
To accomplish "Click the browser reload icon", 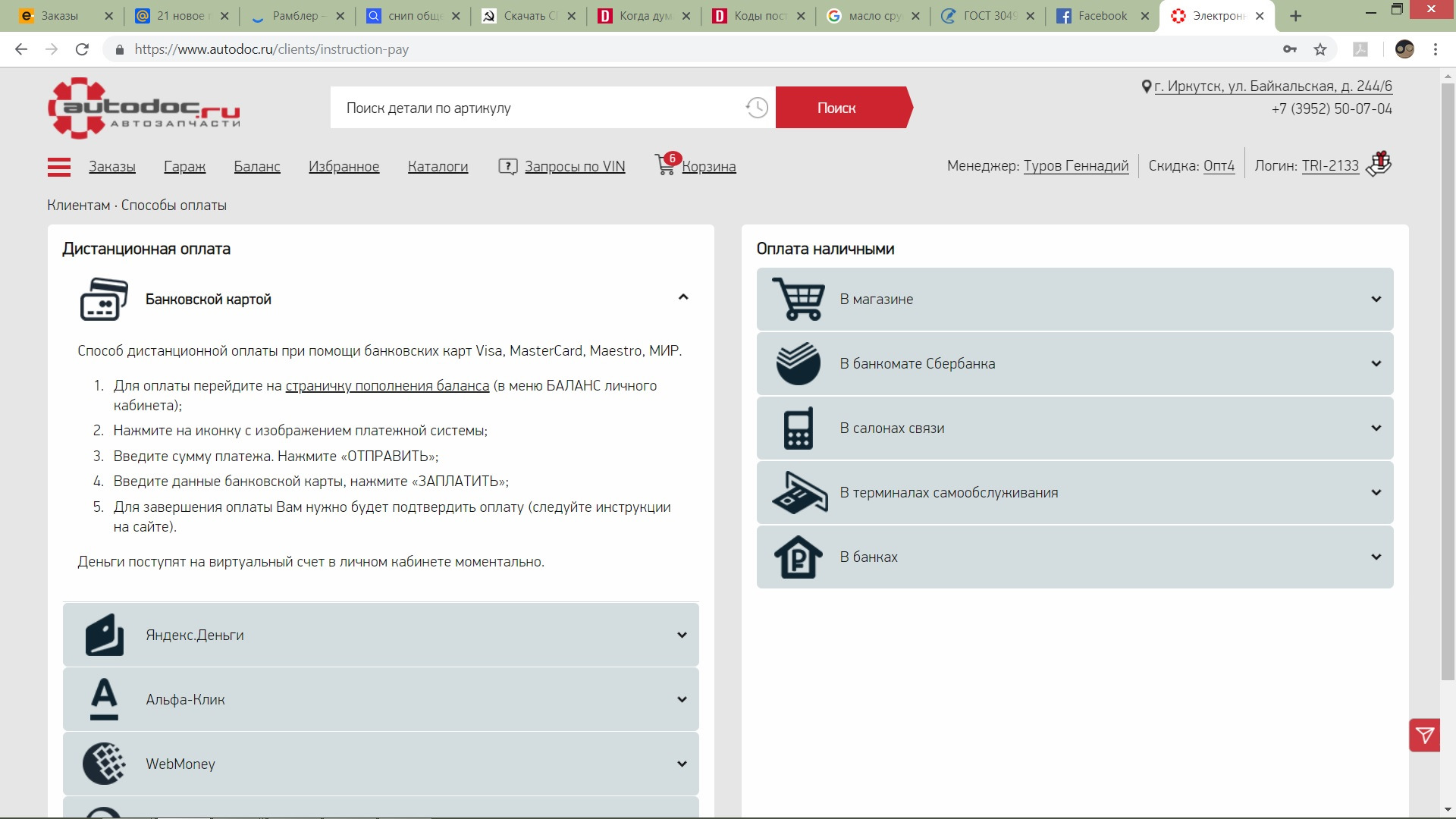I will (82, 49).
